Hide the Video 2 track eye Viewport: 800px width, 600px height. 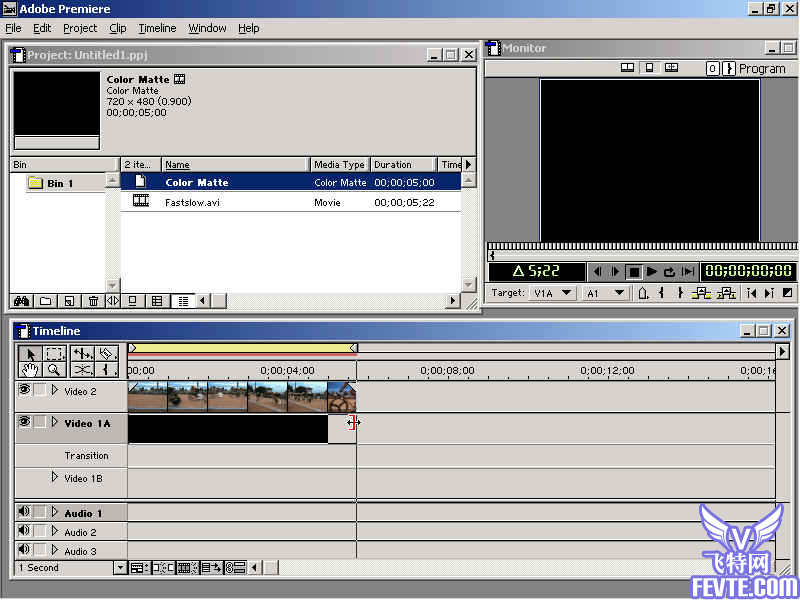pyautogui.click(x=24, y=390)
